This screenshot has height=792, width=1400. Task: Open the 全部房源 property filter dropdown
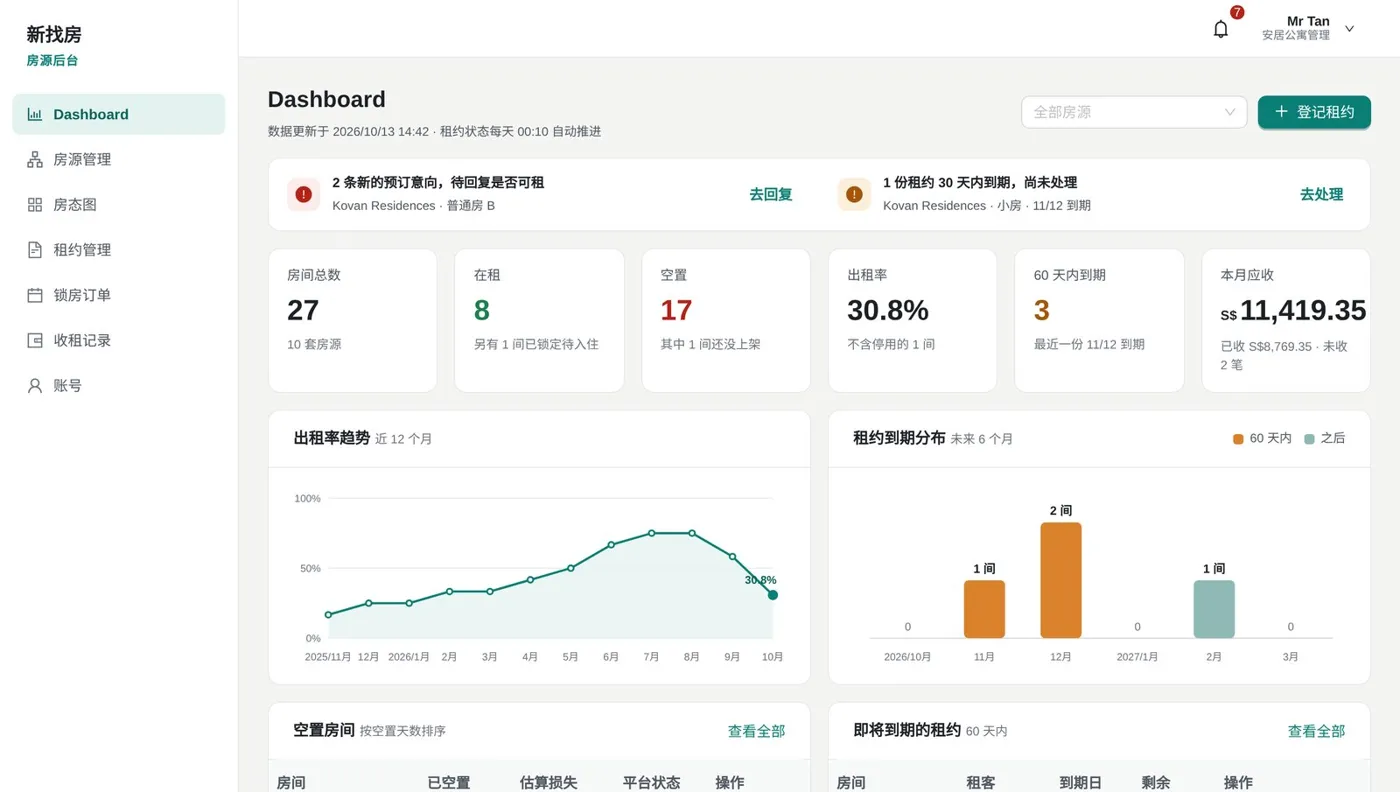coord(1134,112)
